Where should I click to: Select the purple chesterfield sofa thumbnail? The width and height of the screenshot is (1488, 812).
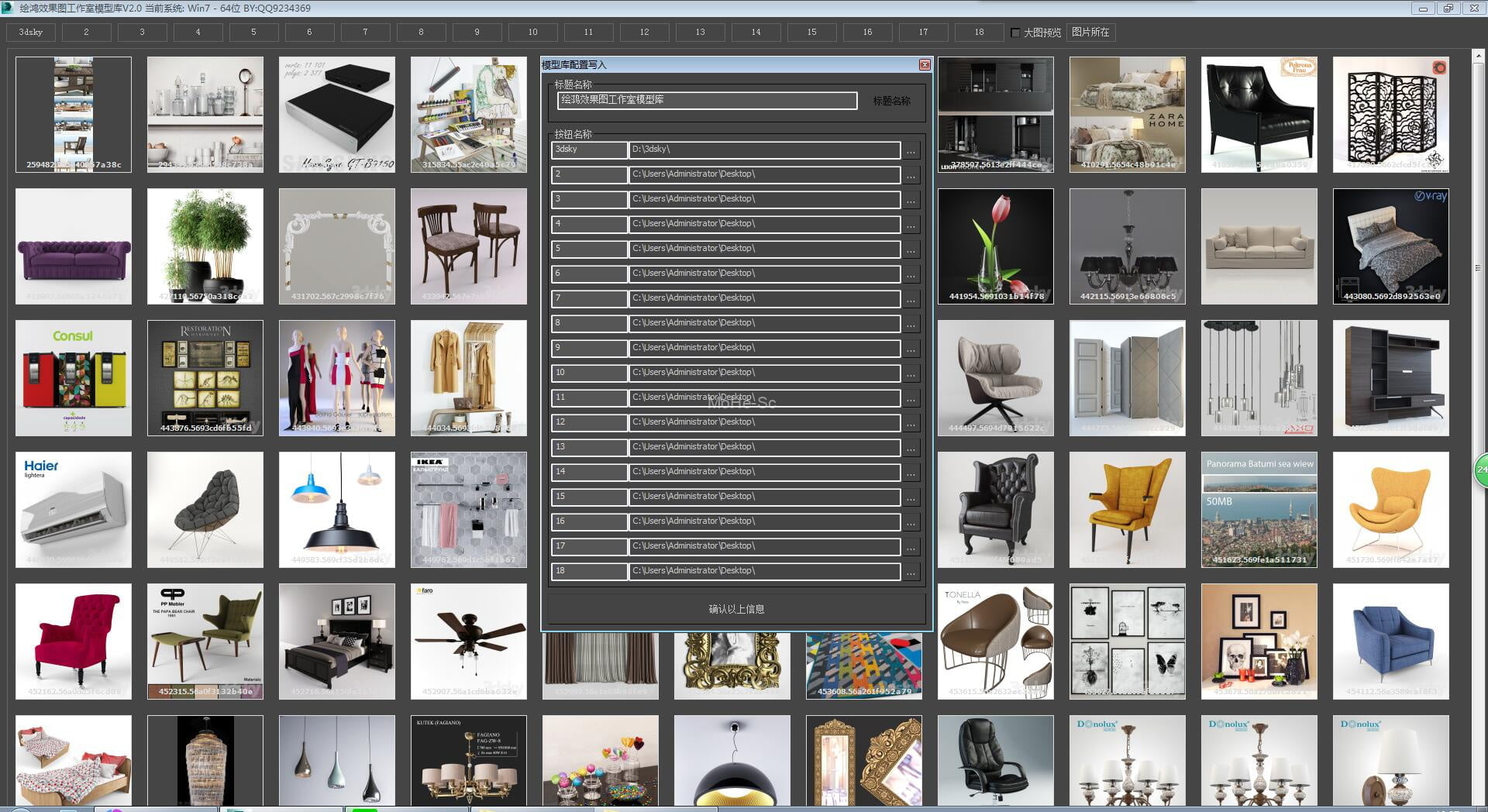[x=74, y=246]
